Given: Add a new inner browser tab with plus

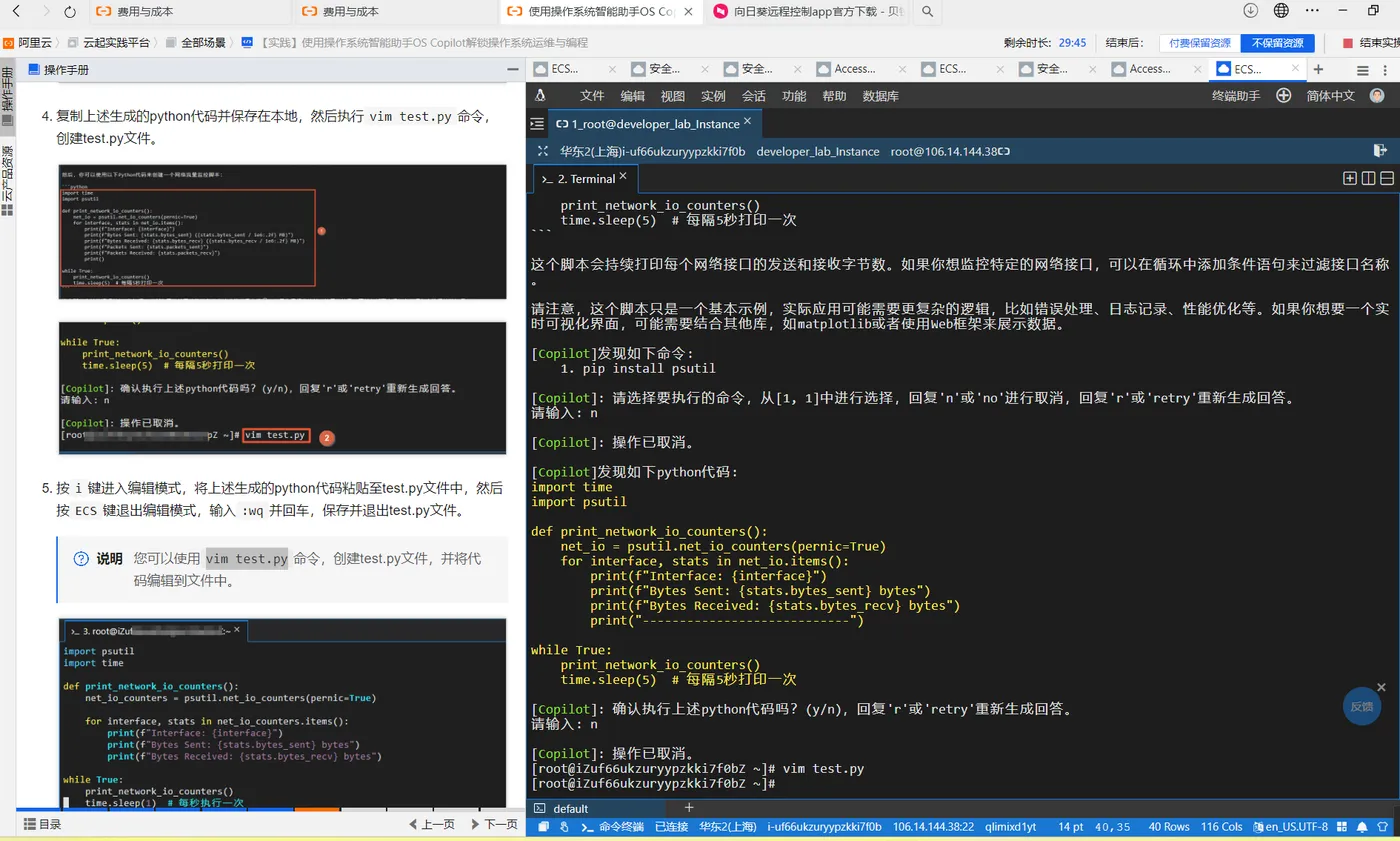Looking at the screenshot, I should point(1318,69).
